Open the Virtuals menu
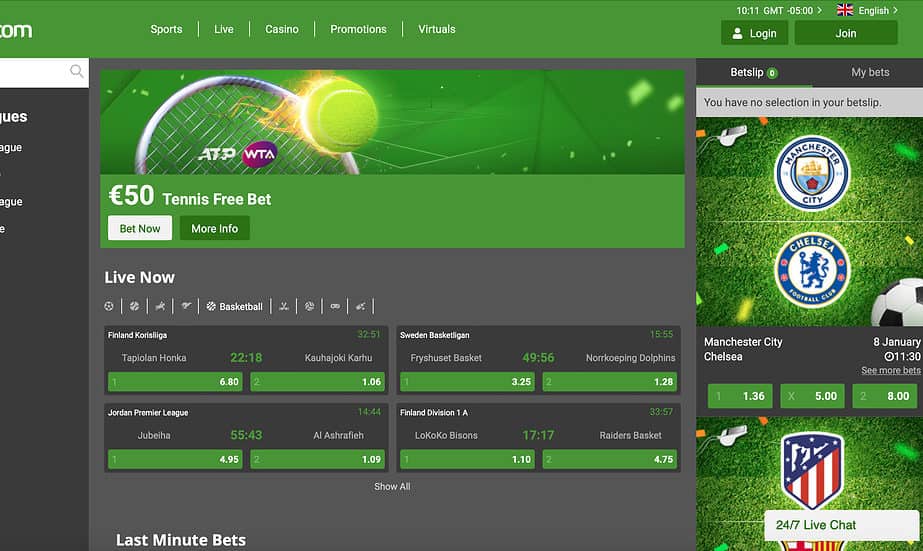The height and width of the screenshot is (551, 923). [436, 29]
